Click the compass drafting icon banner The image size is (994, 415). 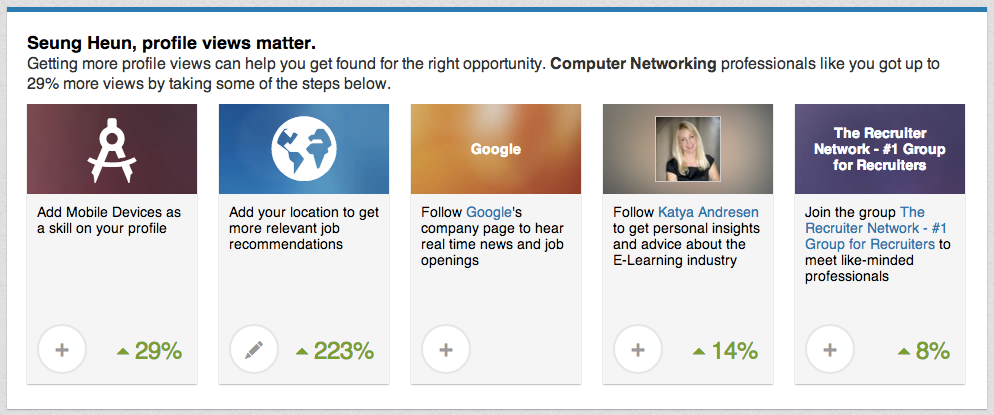pyautogui.click(x=112, y=149)
